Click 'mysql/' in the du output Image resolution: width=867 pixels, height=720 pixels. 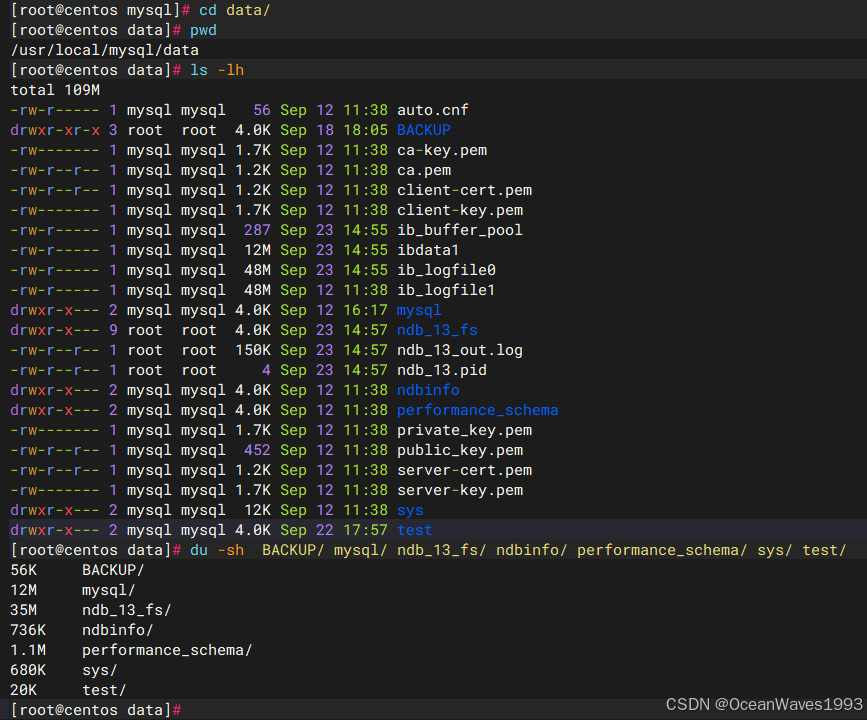coord(108,590)
